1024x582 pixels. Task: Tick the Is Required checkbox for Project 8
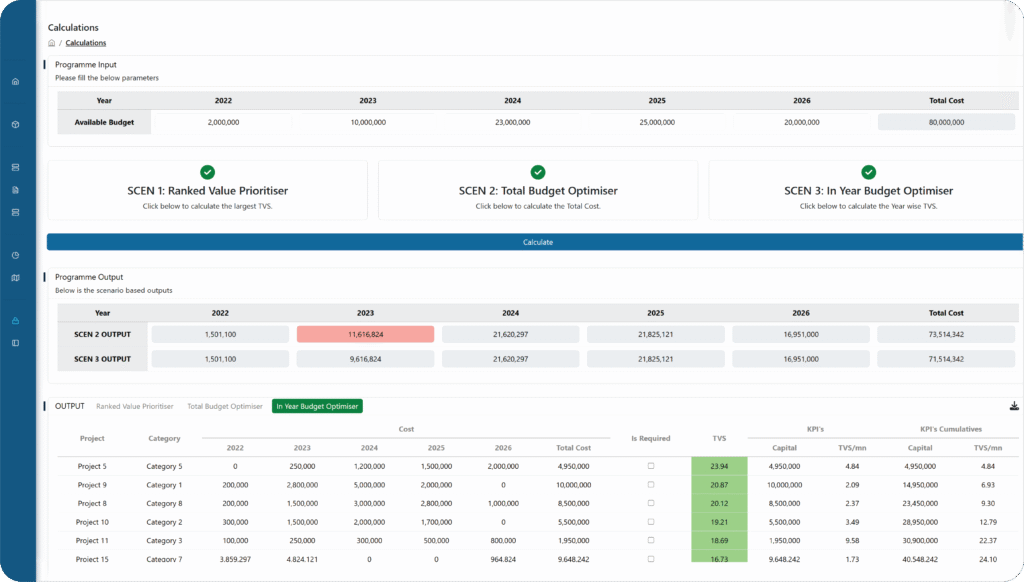pyautogui.click(x=651, y=503)
